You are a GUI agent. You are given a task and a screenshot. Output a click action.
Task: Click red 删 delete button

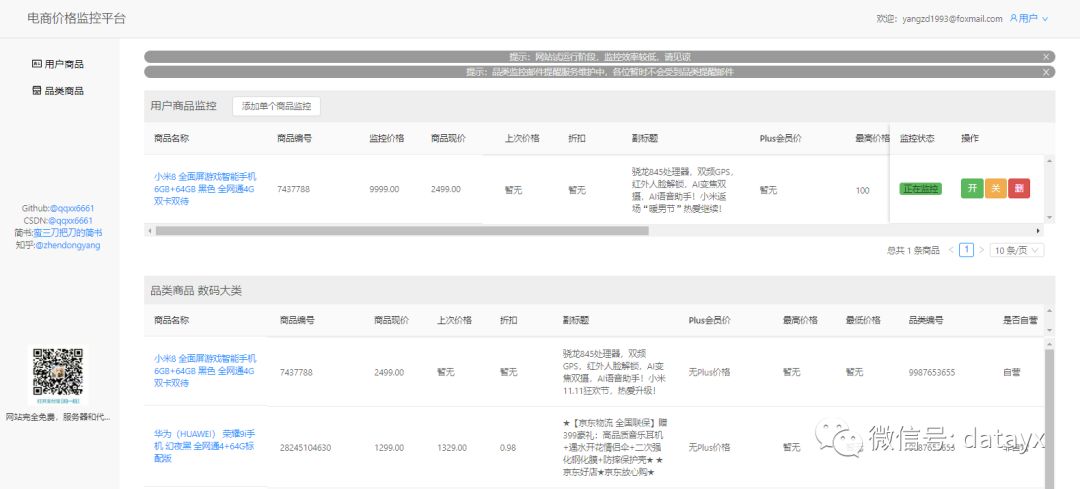[1019, 189]
